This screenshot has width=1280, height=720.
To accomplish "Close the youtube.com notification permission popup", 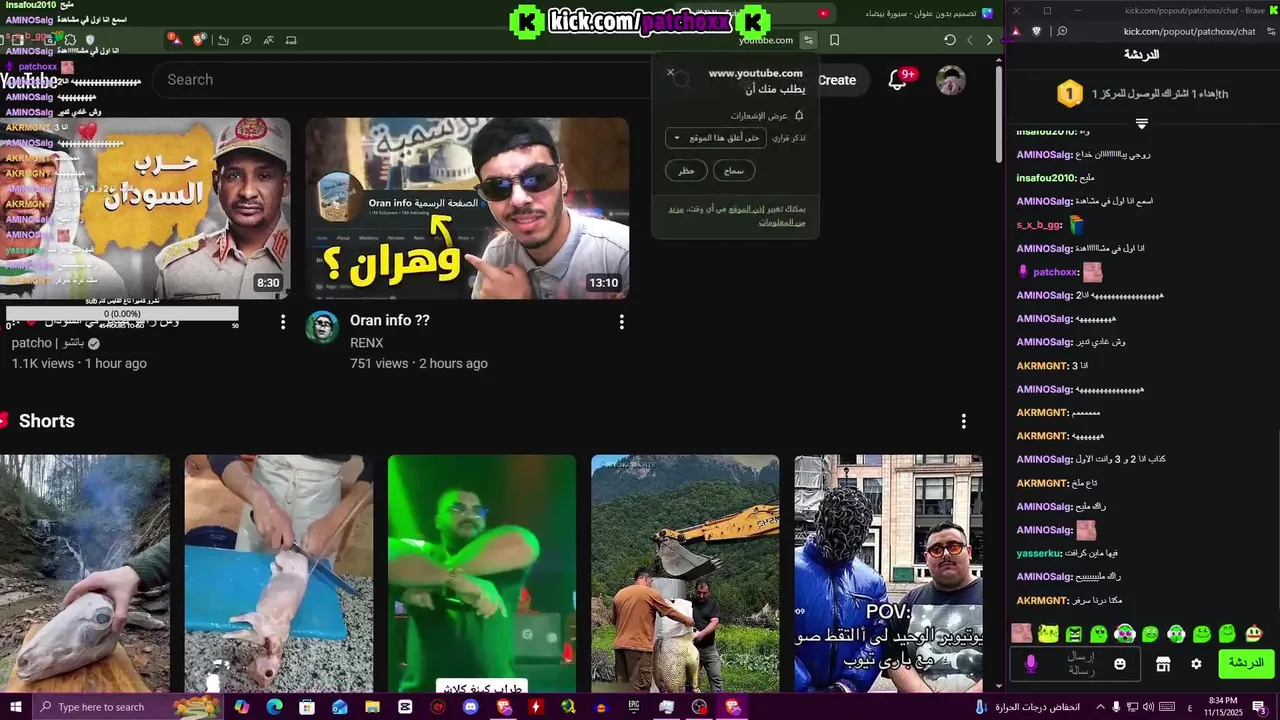I will click(x=670, y=73).
